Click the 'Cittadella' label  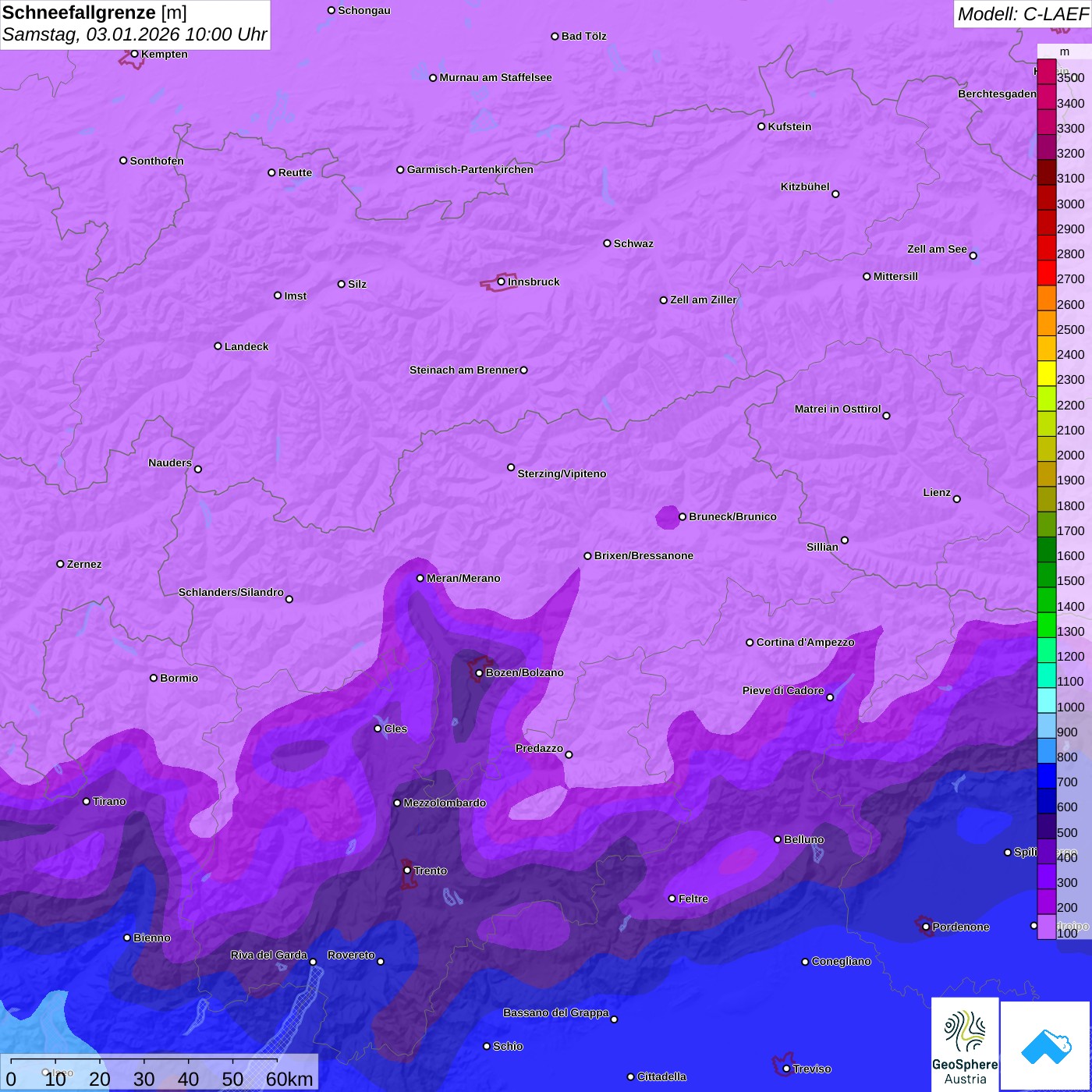tap(661, 1076)
